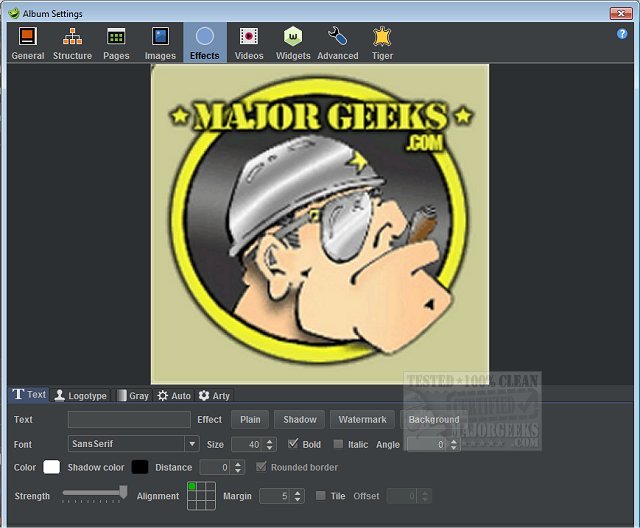Expand the SansSerif font dropdown

pos(191,444)
